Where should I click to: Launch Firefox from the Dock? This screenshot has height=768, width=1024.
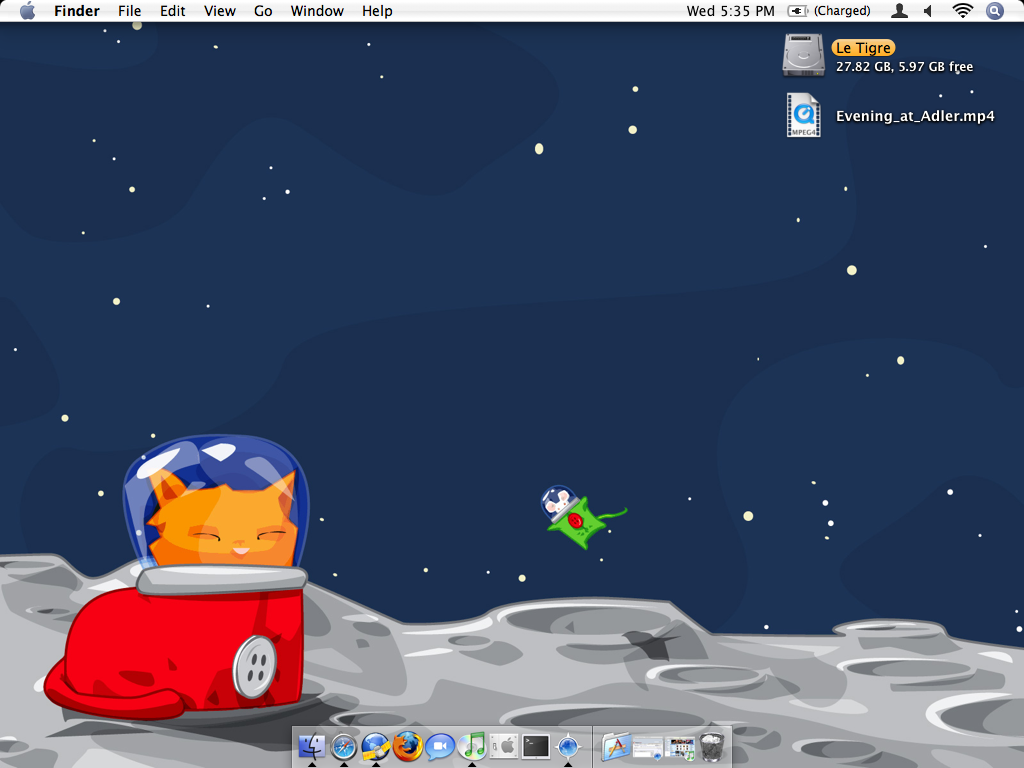(408, 746)
